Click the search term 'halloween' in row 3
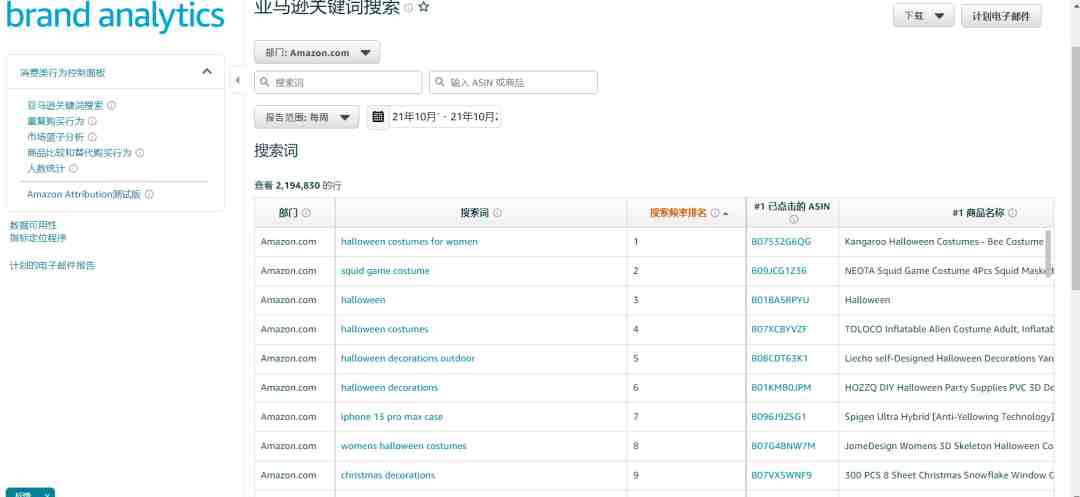The image size is (1080, 497). click(x=363, y=300)
